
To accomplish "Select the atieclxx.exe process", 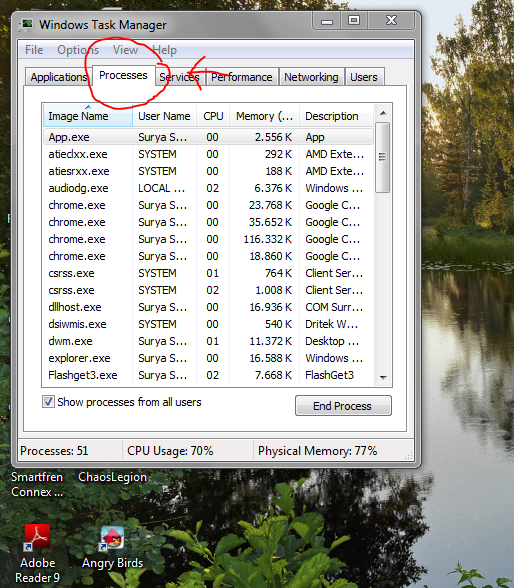I will coord(208,154).
